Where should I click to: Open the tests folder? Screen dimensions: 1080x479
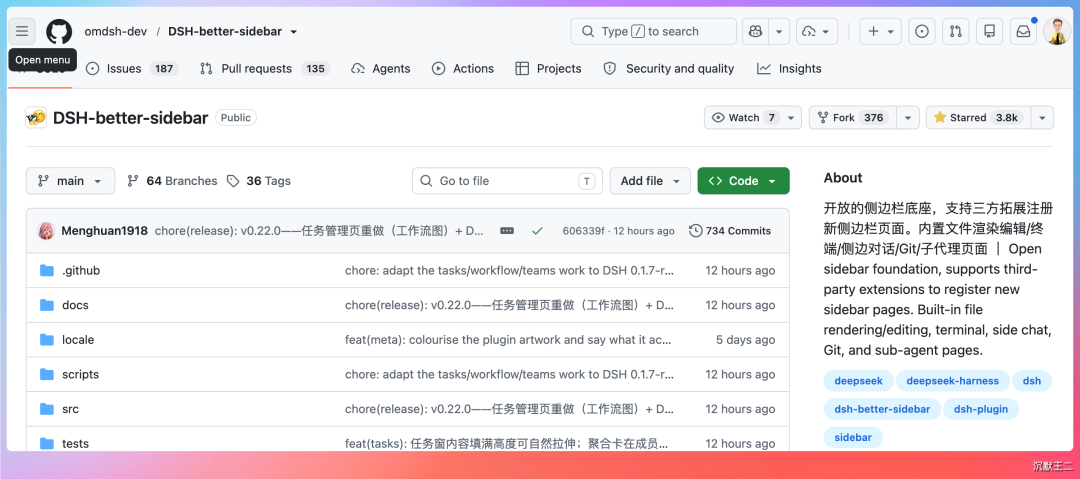coord(75,443)
